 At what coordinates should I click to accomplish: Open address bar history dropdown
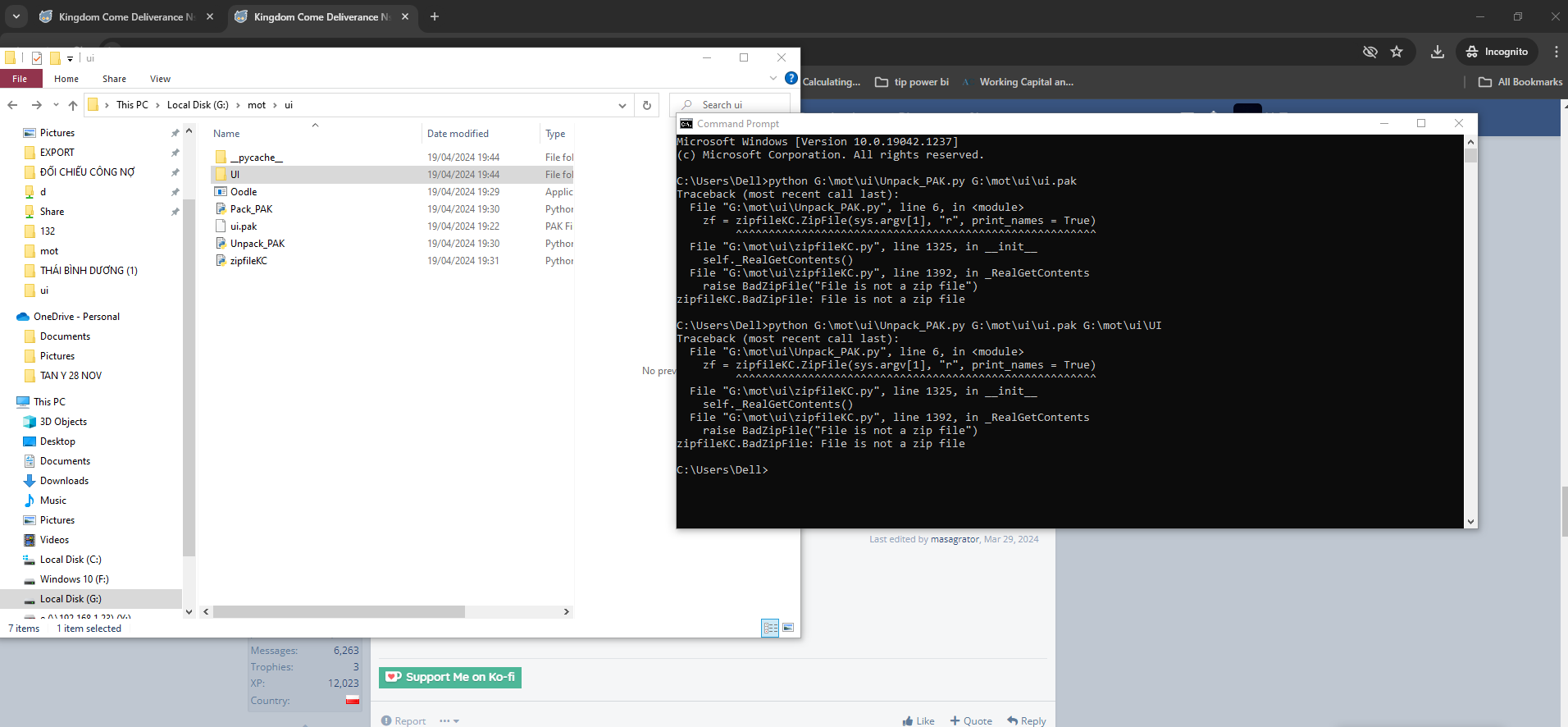[622, 105]
